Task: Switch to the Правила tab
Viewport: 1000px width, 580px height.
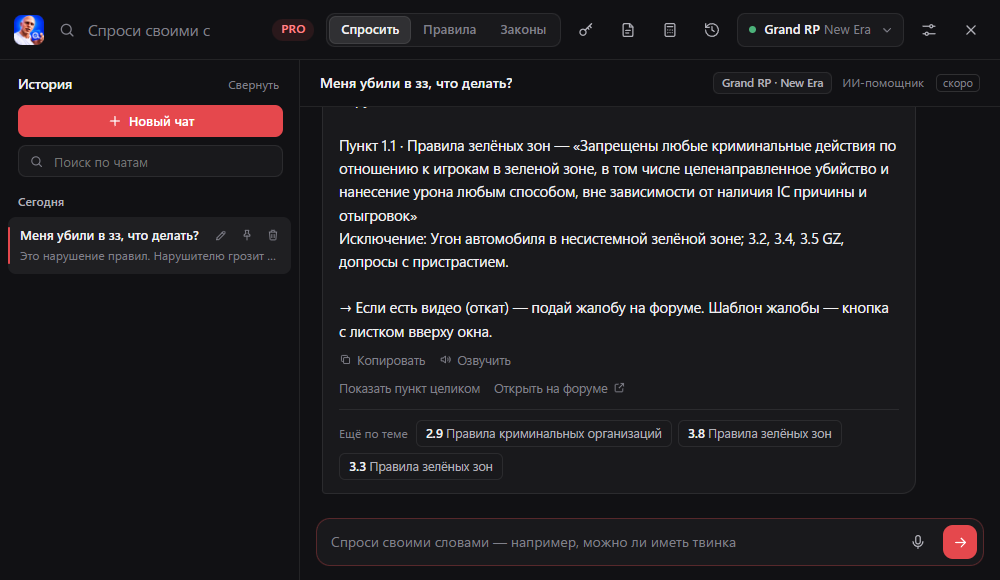Action: click(450, 30)
